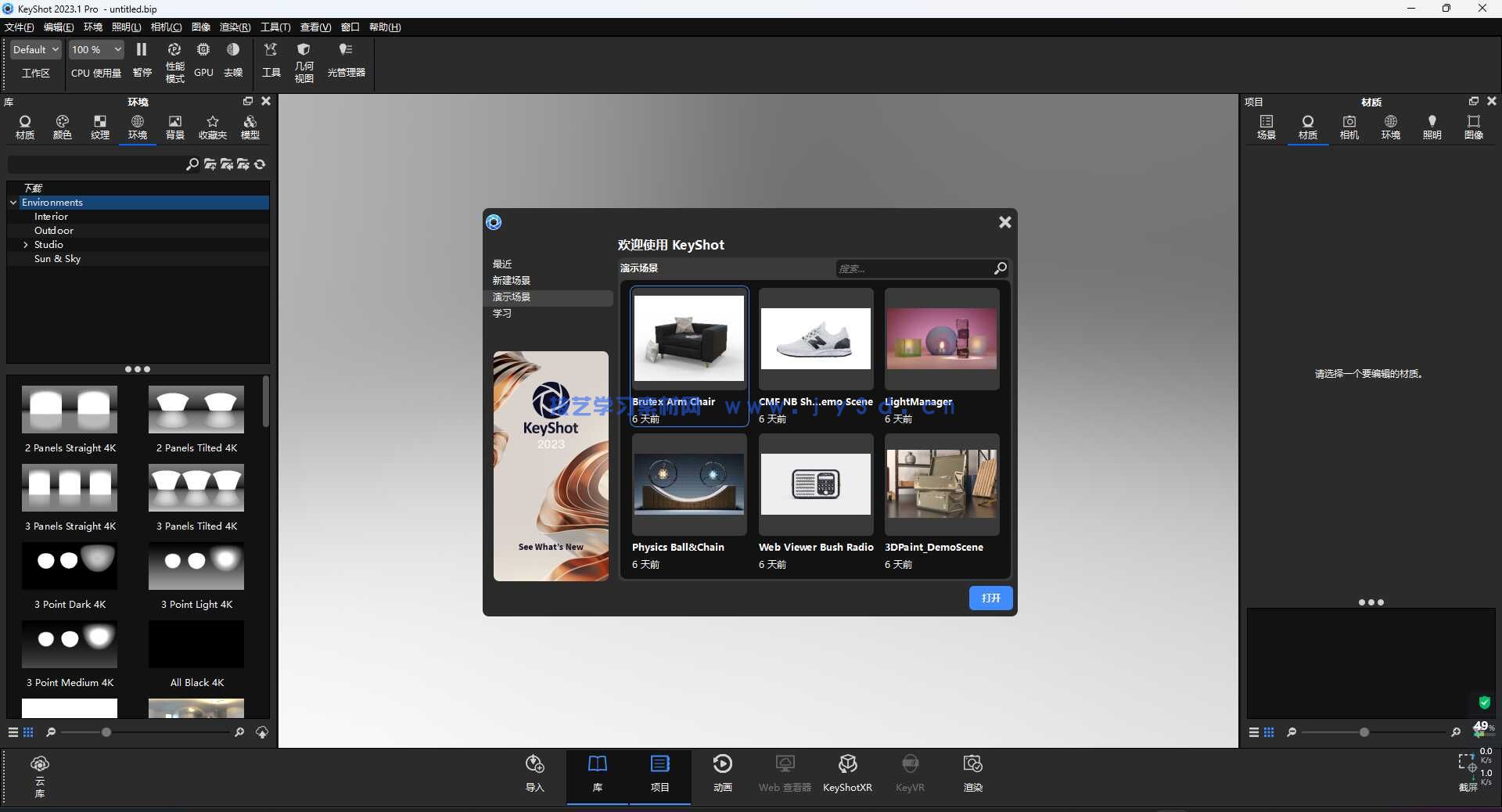
Task: Switch library to grid view
Action: click(28, 732)
